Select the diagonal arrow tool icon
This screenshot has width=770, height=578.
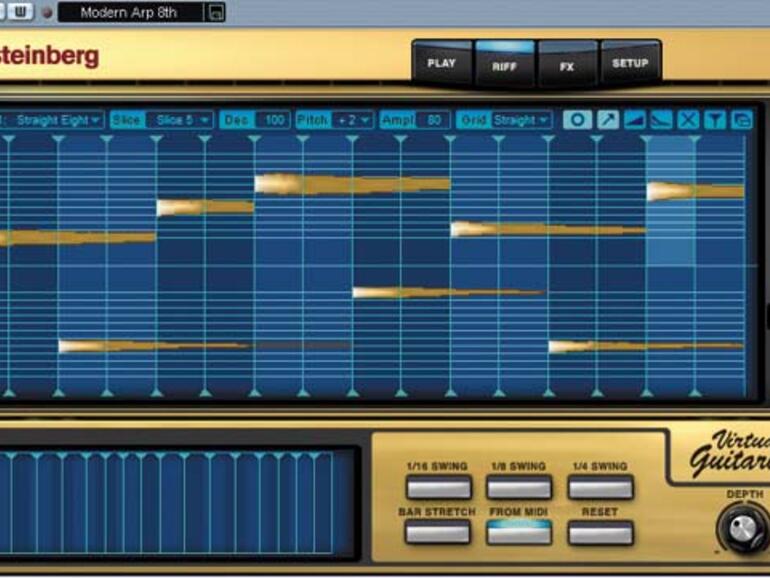pos(608,120)
